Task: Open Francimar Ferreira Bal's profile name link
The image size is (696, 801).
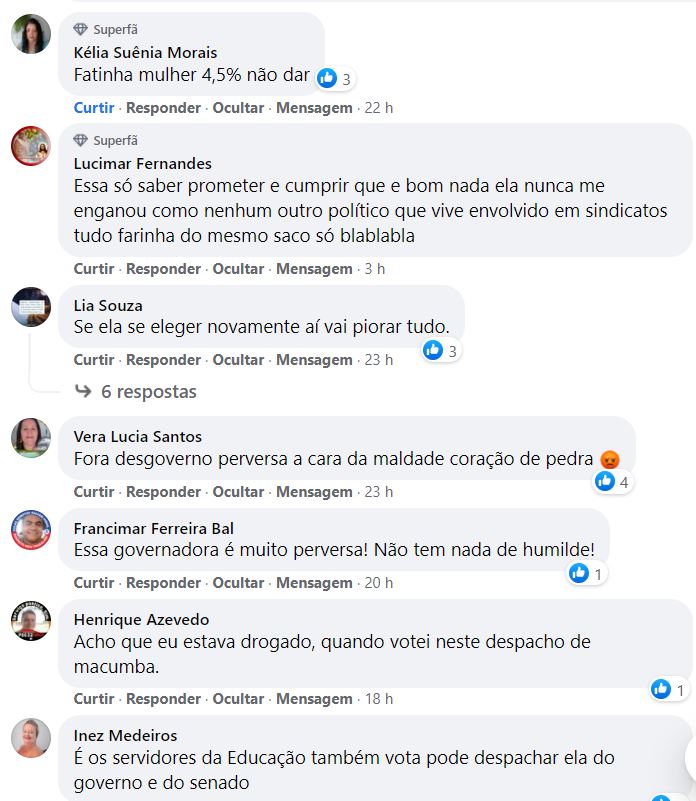Action: [154, 528]
